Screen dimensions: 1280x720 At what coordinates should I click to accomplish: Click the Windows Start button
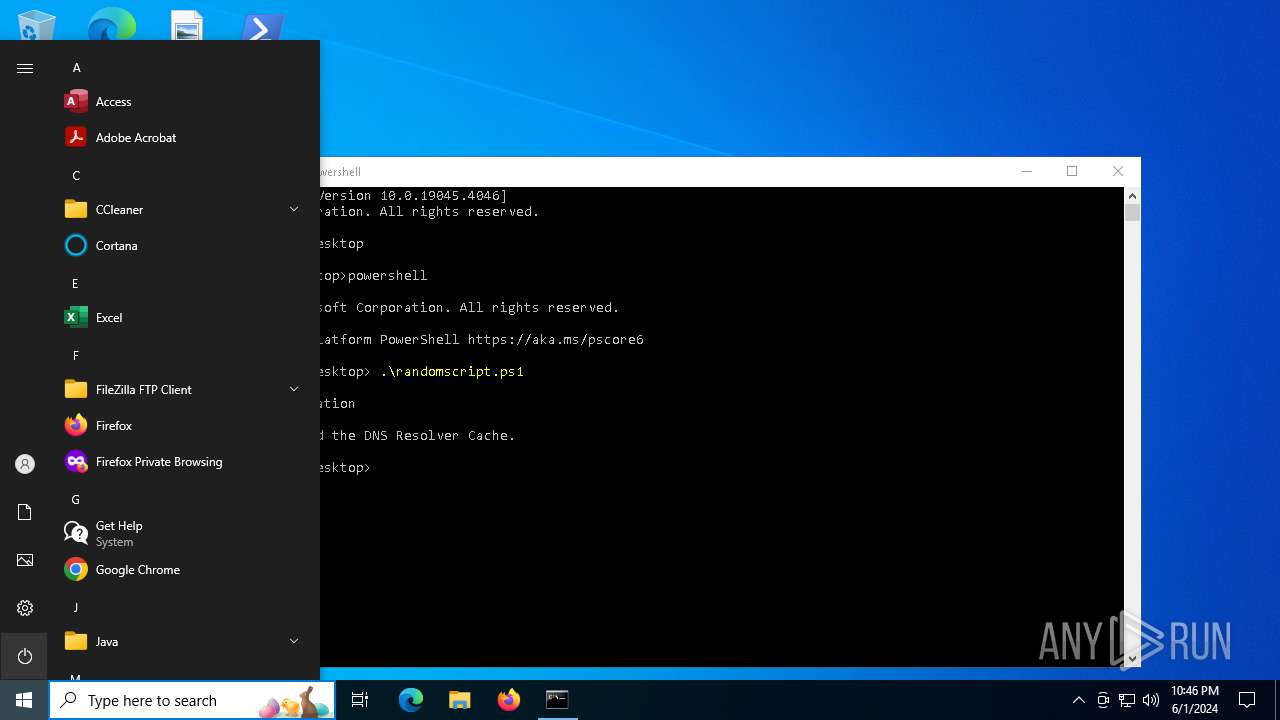click(24, 700)
